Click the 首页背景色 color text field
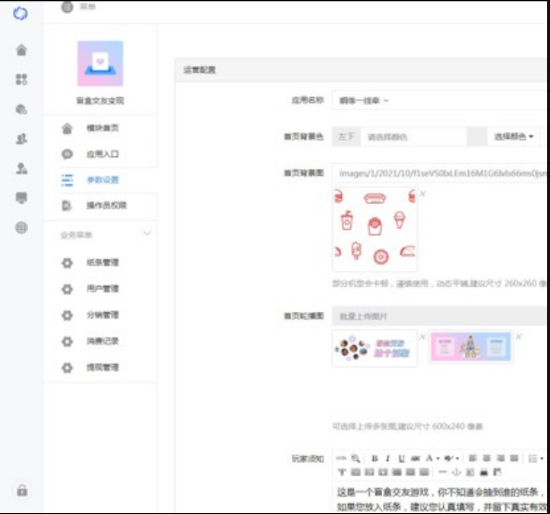 (414, 137)
